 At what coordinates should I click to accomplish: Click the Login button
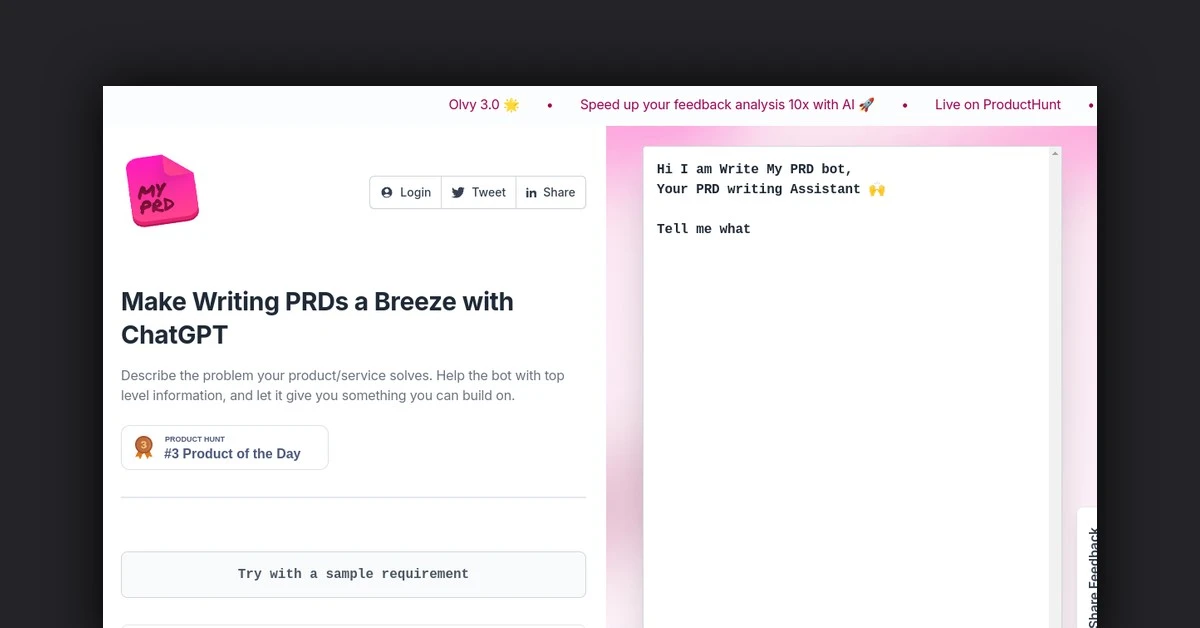point(405,192)
